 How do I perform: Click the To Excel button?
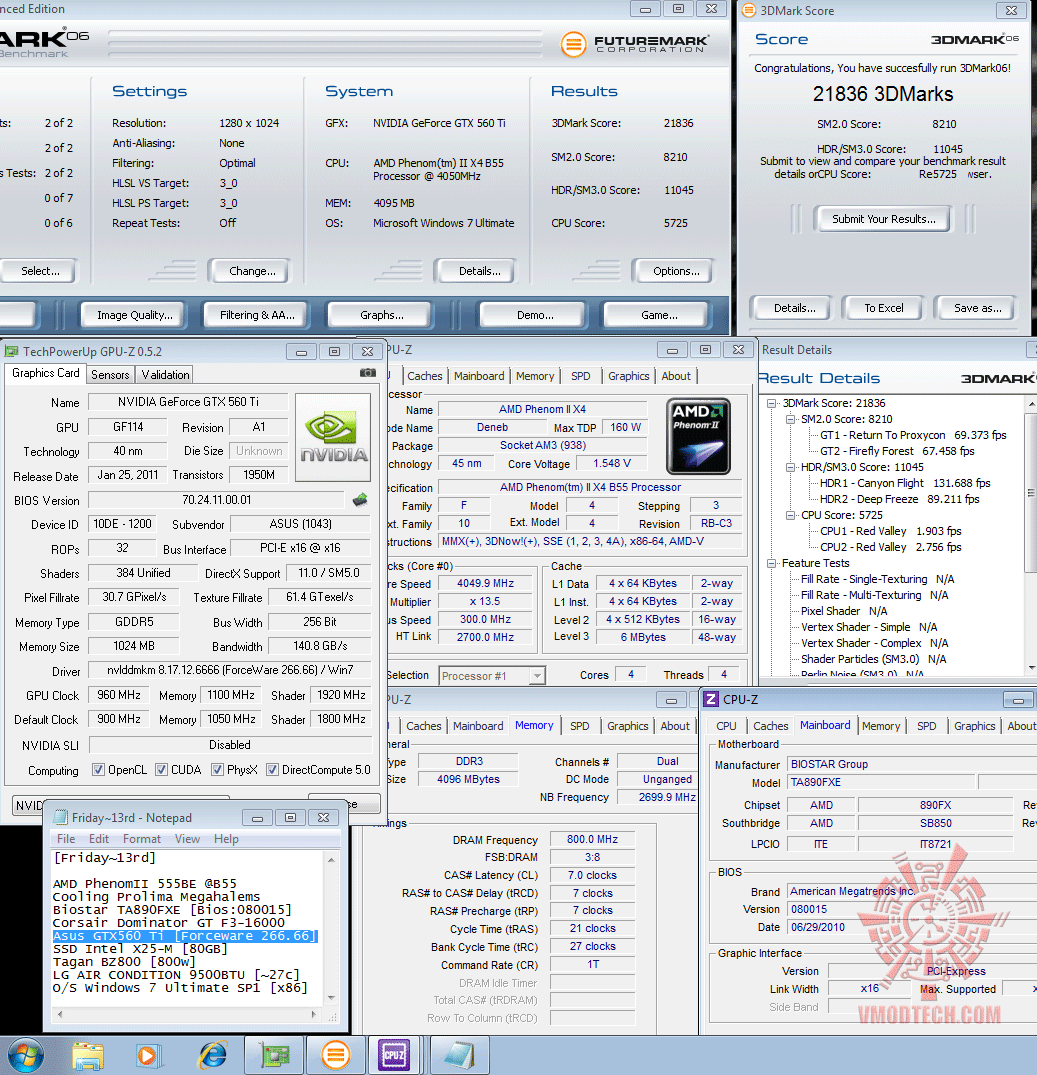(883, 308)
